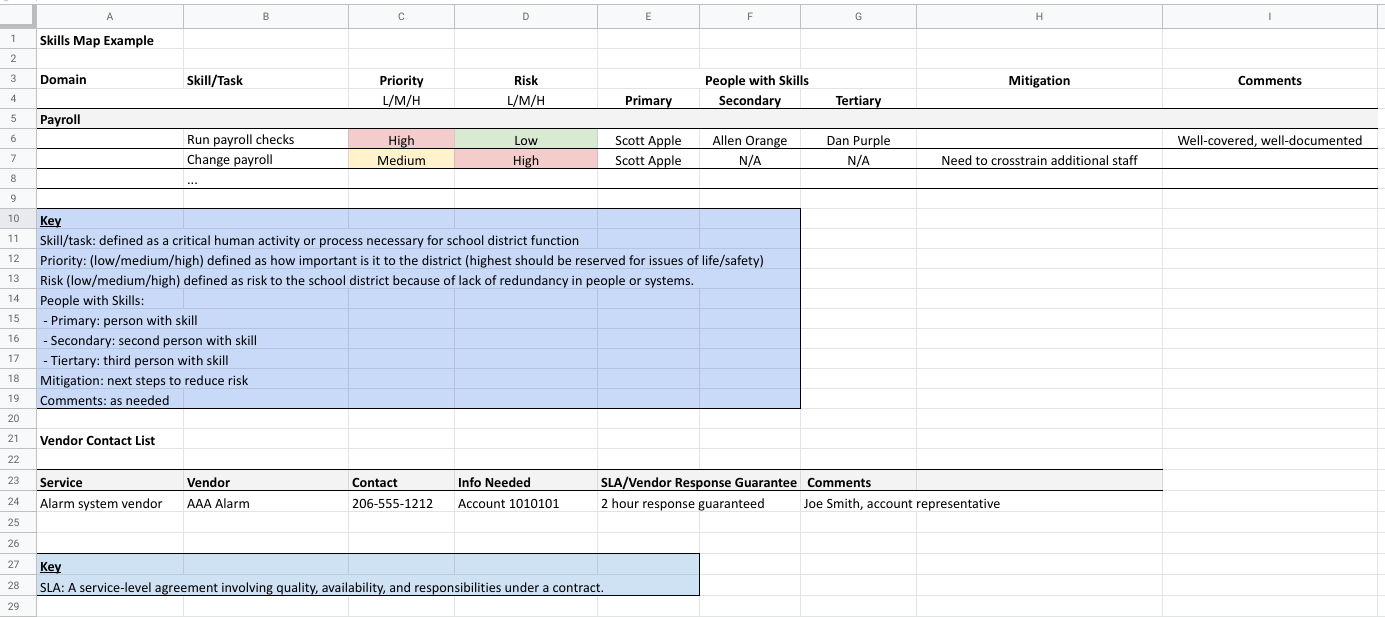Click the 'Vendor Contact List' heading

pyautogui.click(x=97, y=440)
